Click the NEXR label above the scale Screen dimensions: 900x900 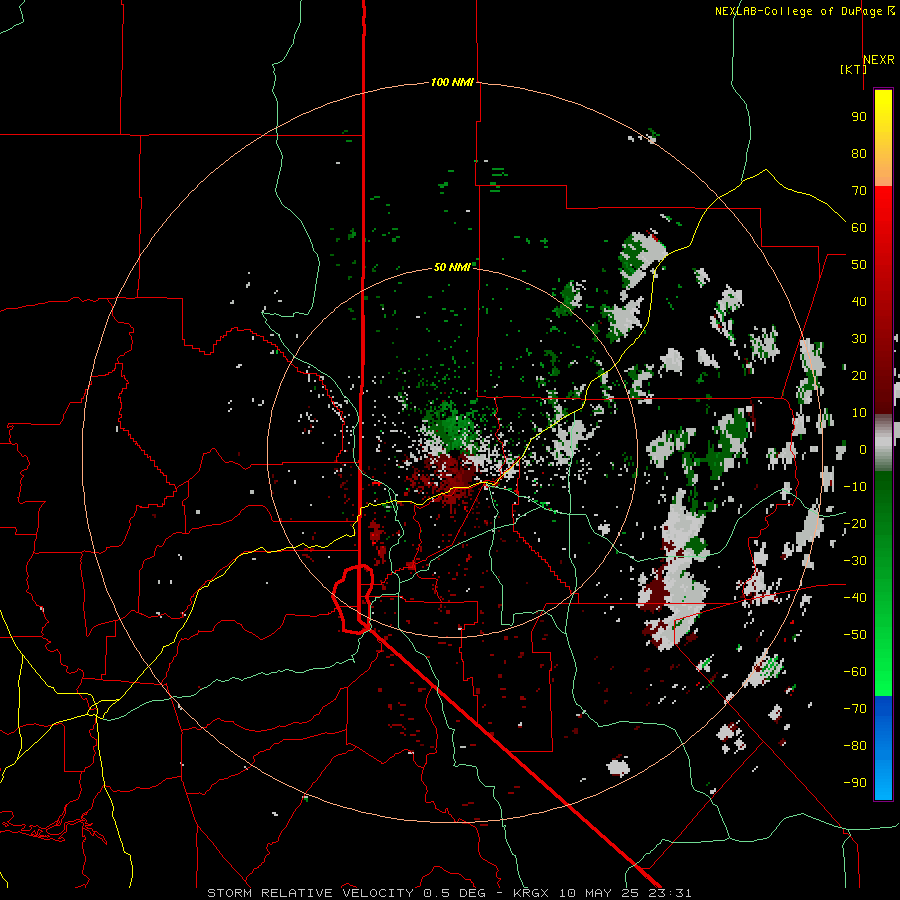[879, 60]
